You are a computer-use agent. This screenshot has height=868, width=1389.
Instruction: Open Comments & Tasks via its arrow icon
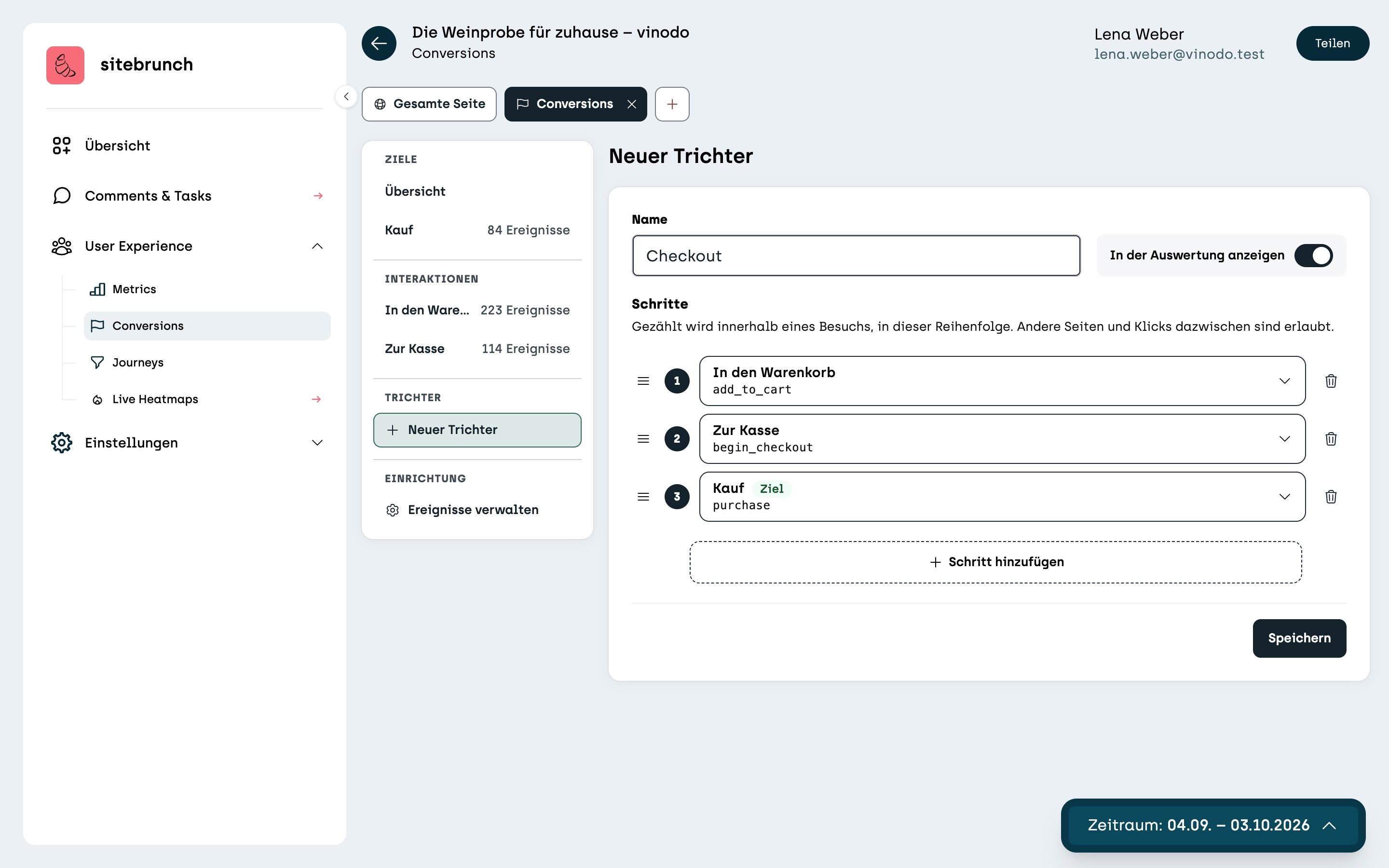click(x=318, y=196)
